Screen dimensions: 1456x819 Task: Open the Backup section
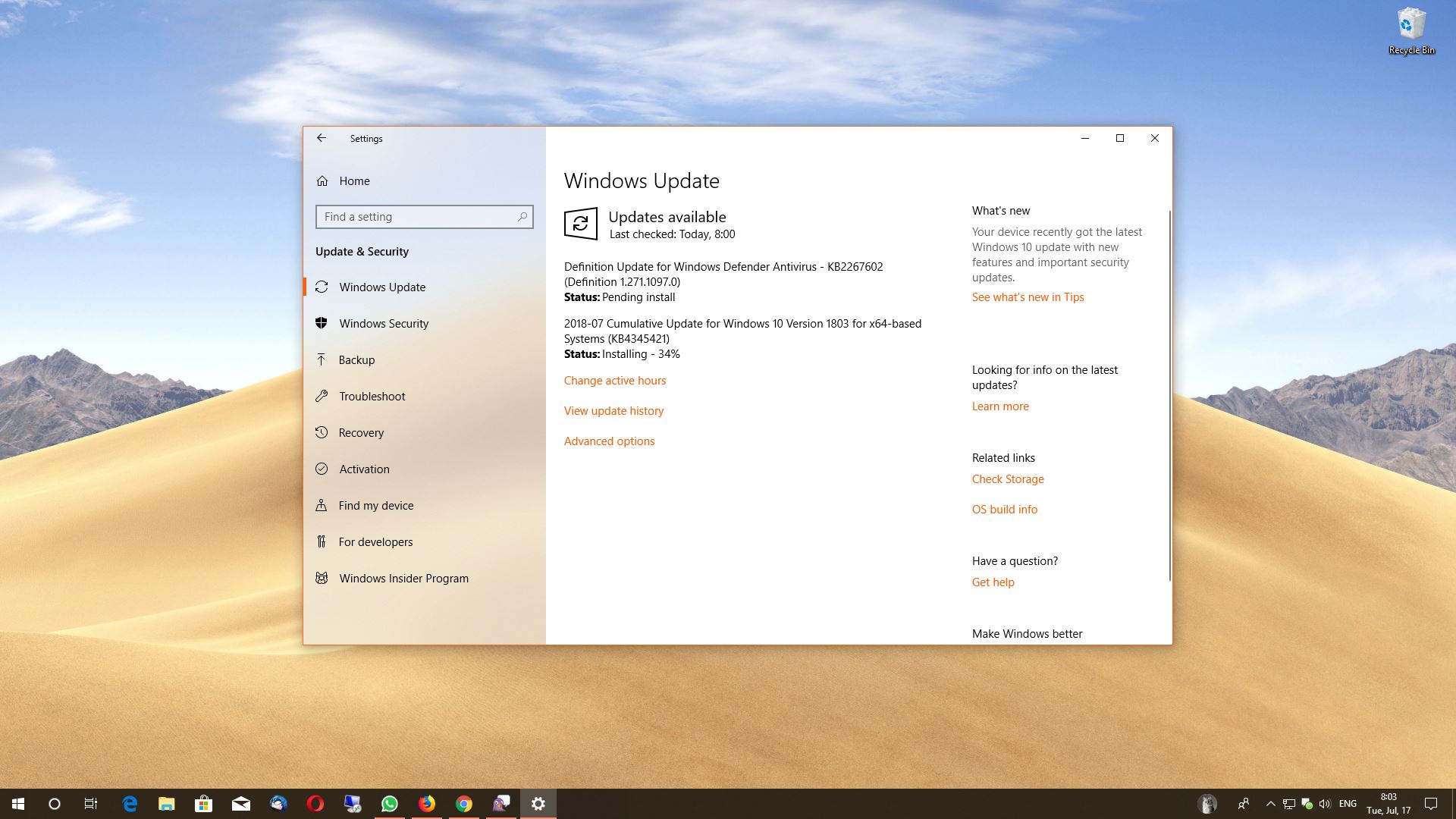pyautogui.click(x=425, y=359)
